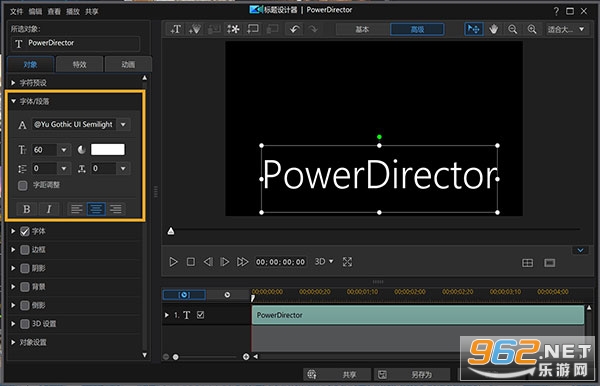Enable the 阴影 shadow checkbox
Screen dimensions: 600x386
25,268
